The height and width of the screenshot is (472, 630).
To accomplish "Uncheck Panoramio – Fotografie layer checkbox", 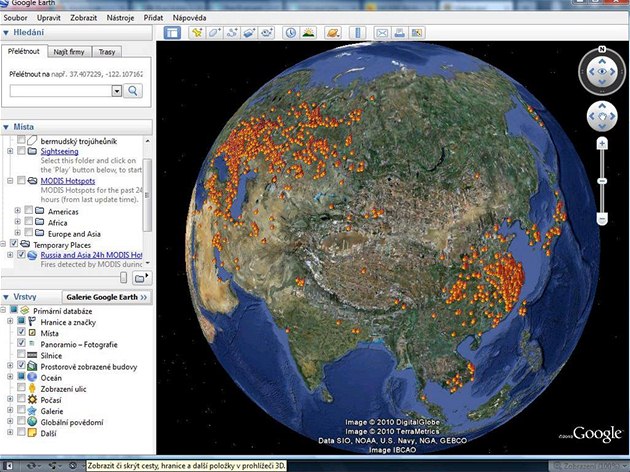I will (21, 343).
